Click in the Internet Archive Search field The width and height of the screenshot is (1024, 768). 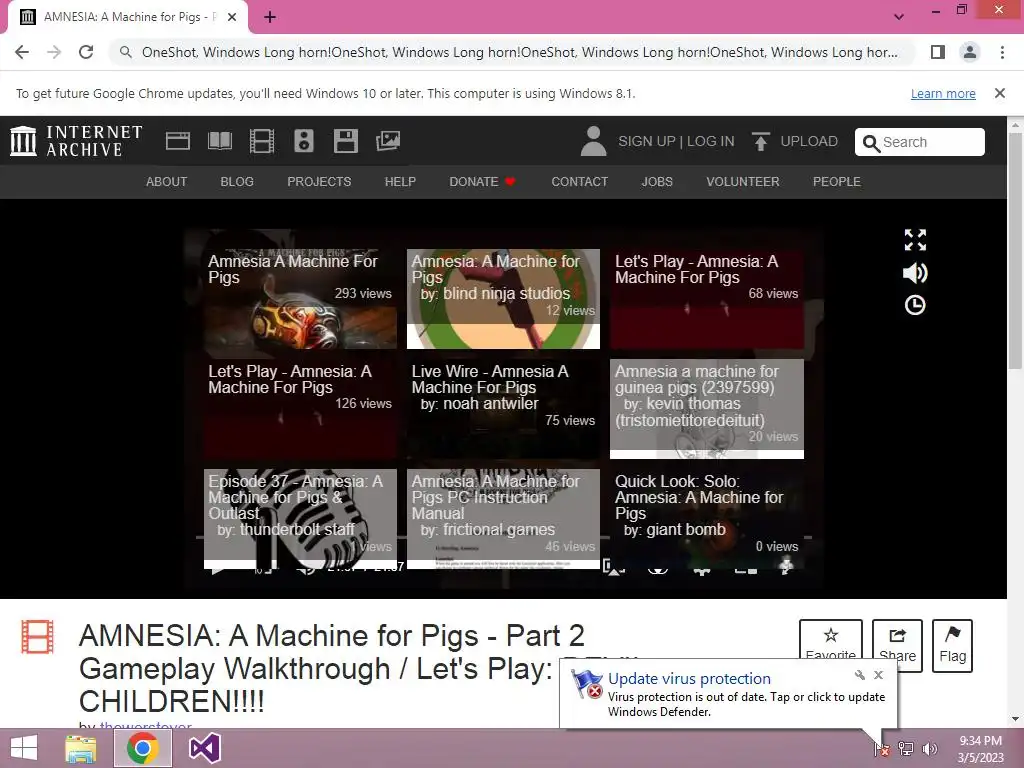920,142
